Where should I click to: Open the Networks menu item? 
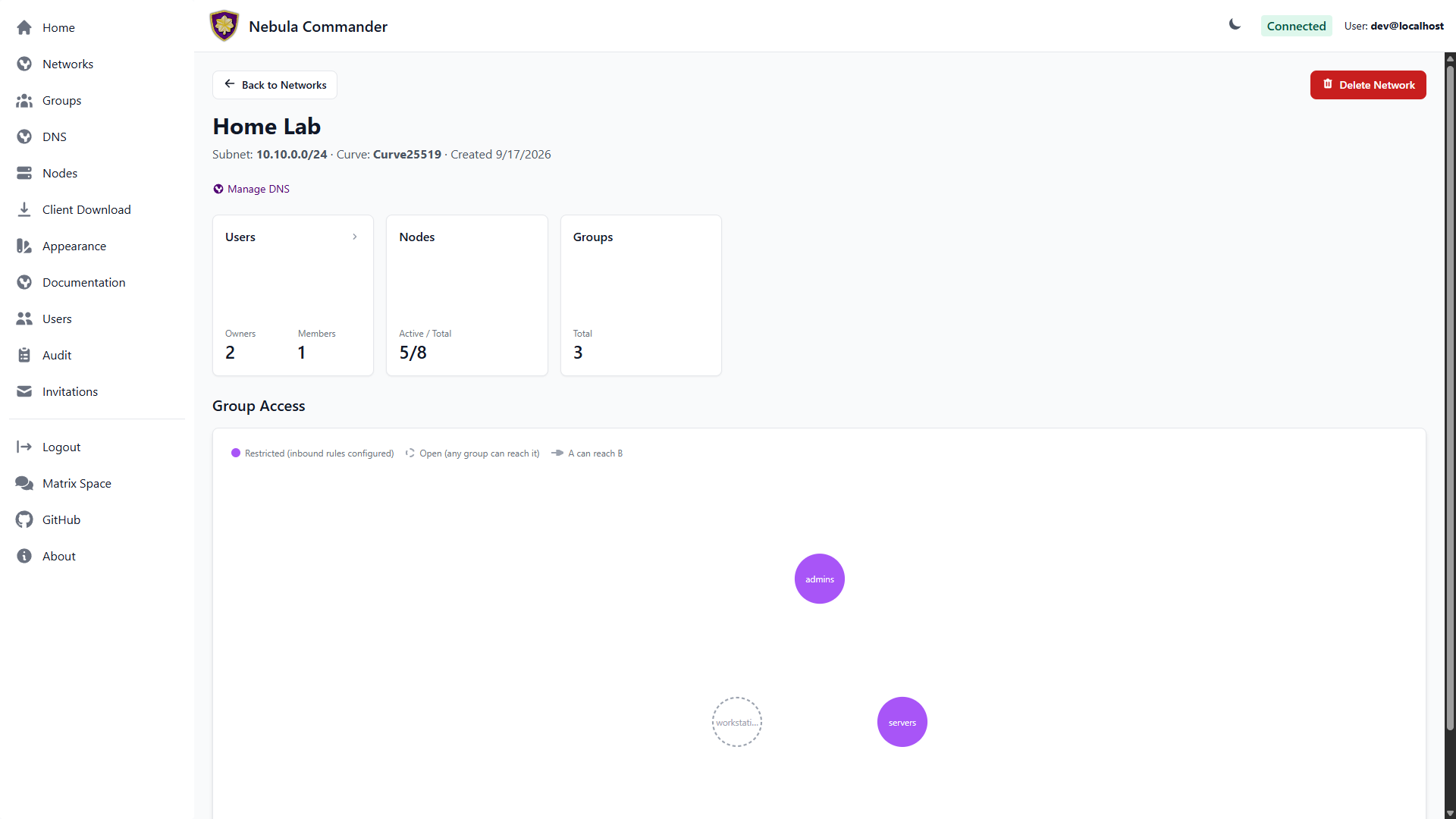point(97,64)
